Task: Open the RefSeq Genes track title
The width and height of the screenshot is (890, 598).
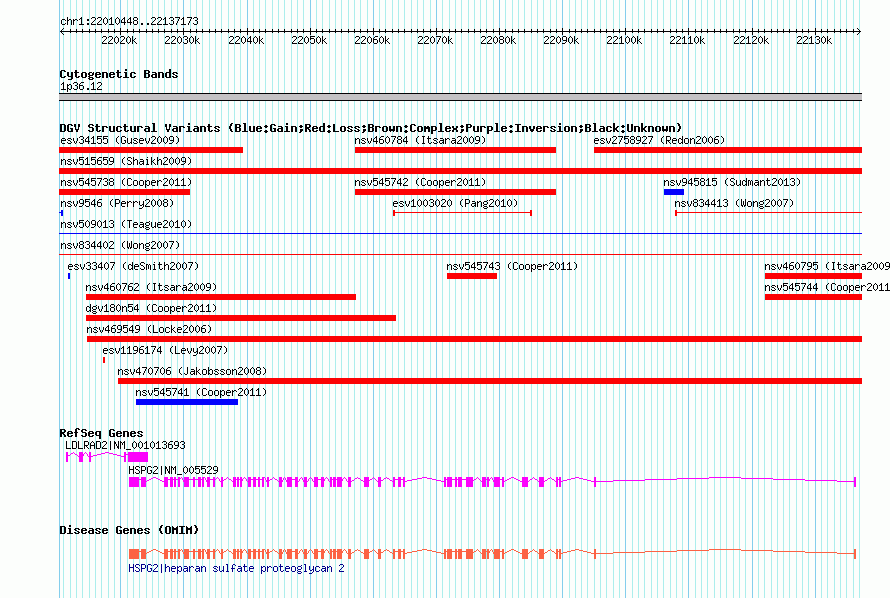Action: coord(101,433)
